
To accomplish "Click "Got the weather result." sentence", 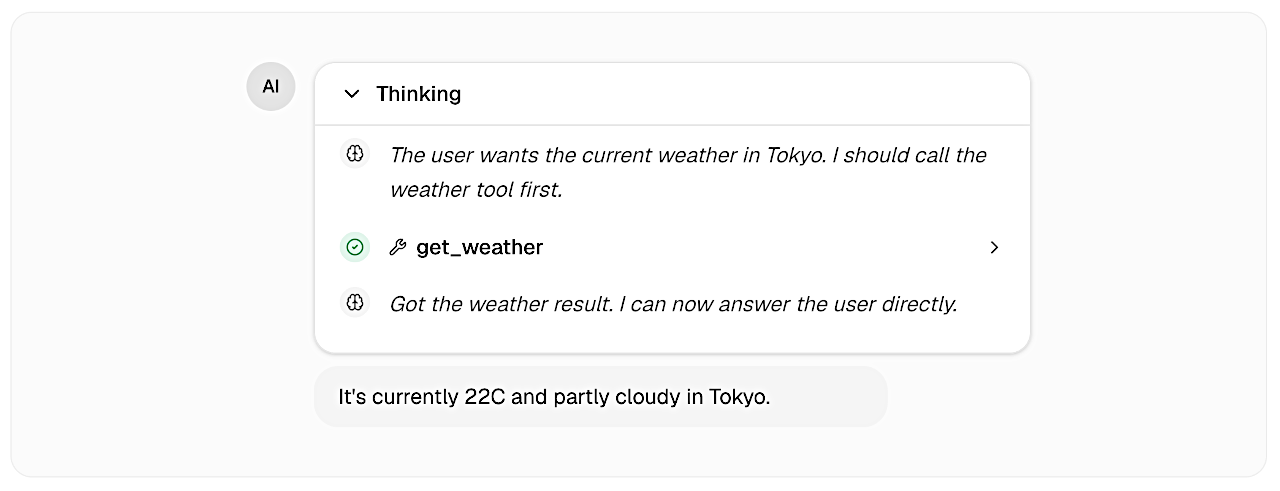I will coord(498,303).
